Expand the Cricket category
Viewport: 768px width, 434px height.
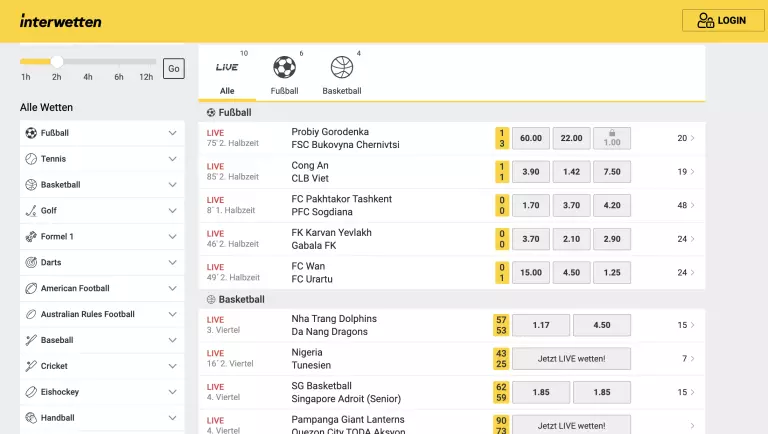click(x=172, y=366)
